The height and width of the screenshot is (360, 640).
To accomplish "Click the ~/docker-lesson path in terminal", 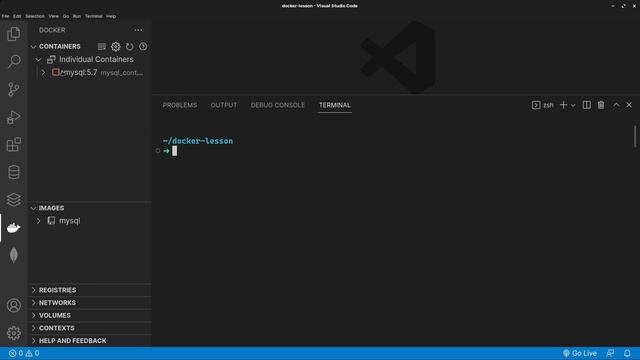I will click(x=198, y=141).
